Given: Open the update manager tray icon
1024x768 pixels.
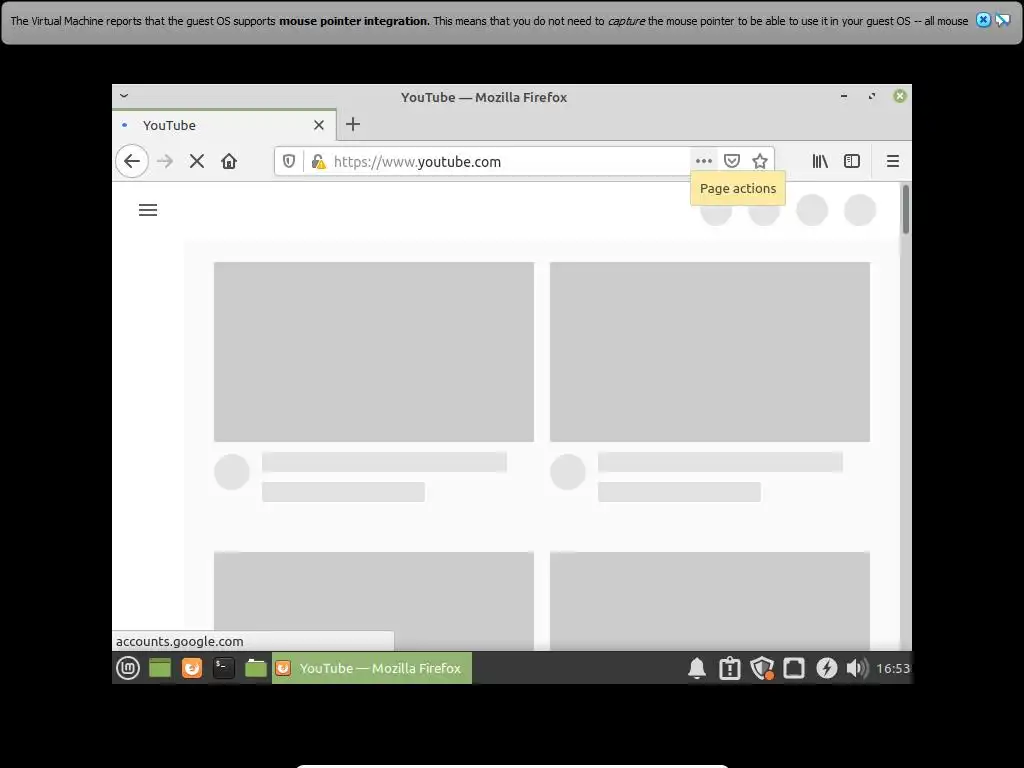Looking at the screenshot, I should [x=729, y=668].
